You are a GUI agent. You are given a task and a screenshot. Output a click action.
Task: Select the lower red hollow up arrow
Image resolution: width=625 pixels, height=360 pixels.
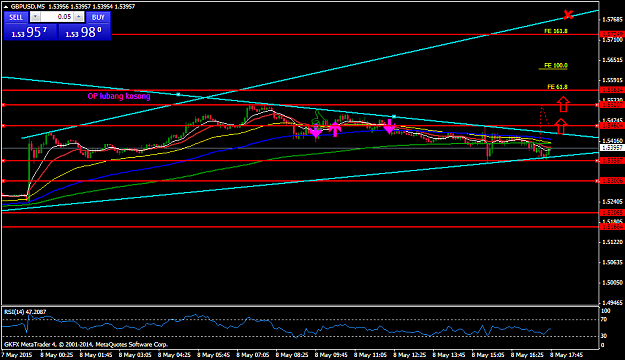(561, 126)
